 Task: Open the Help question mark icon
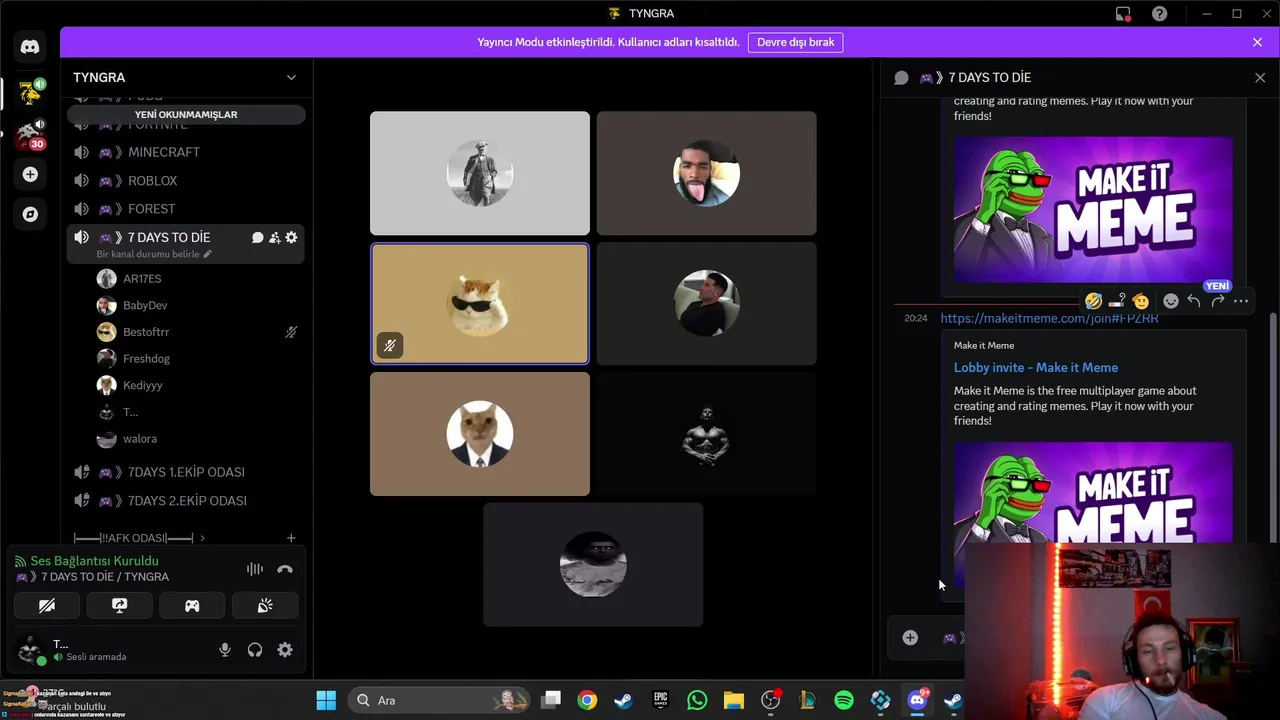[x=1159, y=13]
